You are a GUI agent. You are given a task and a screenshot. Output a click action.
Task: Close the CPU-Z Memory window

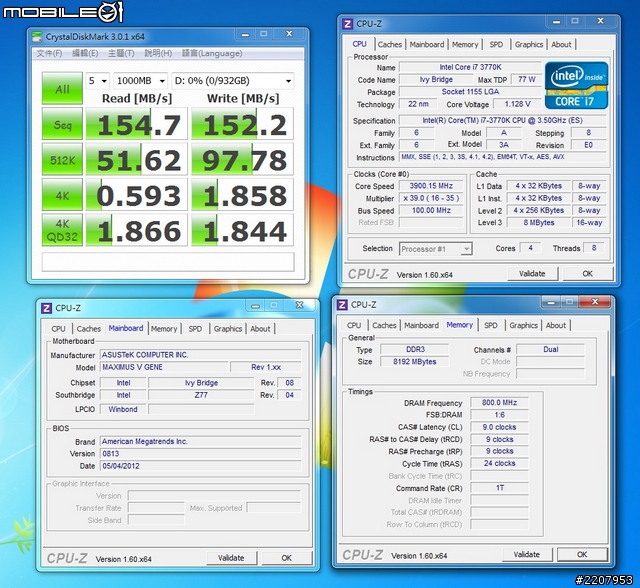[595, 302]
